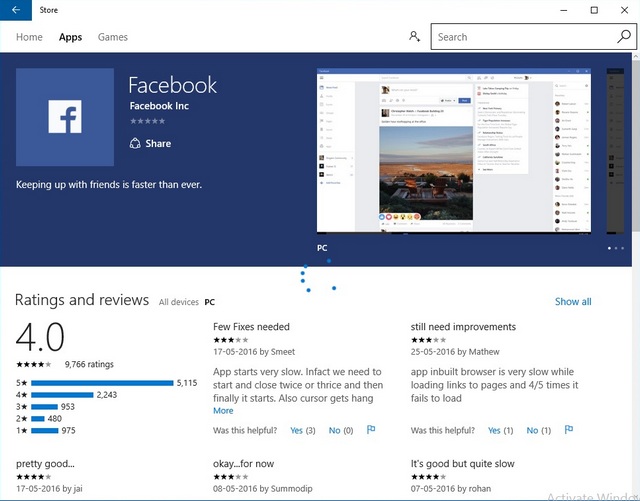Click the Facebook app logo tile
The image size is (640, 501).
click(x=65, y=117)
